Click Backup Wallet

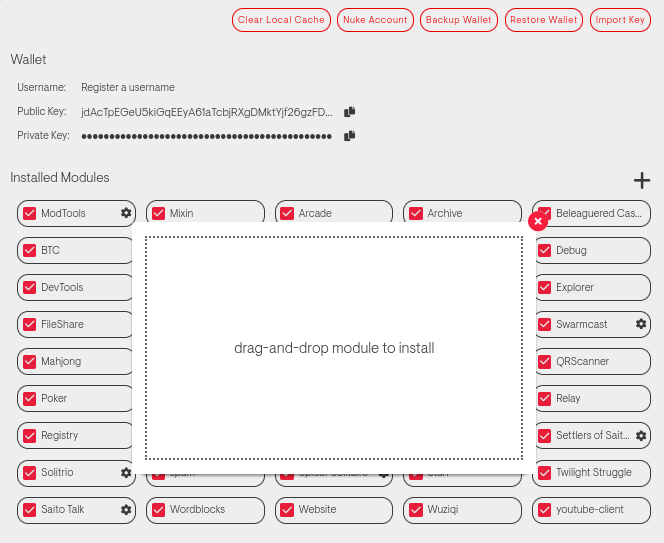tap(458, 20)
